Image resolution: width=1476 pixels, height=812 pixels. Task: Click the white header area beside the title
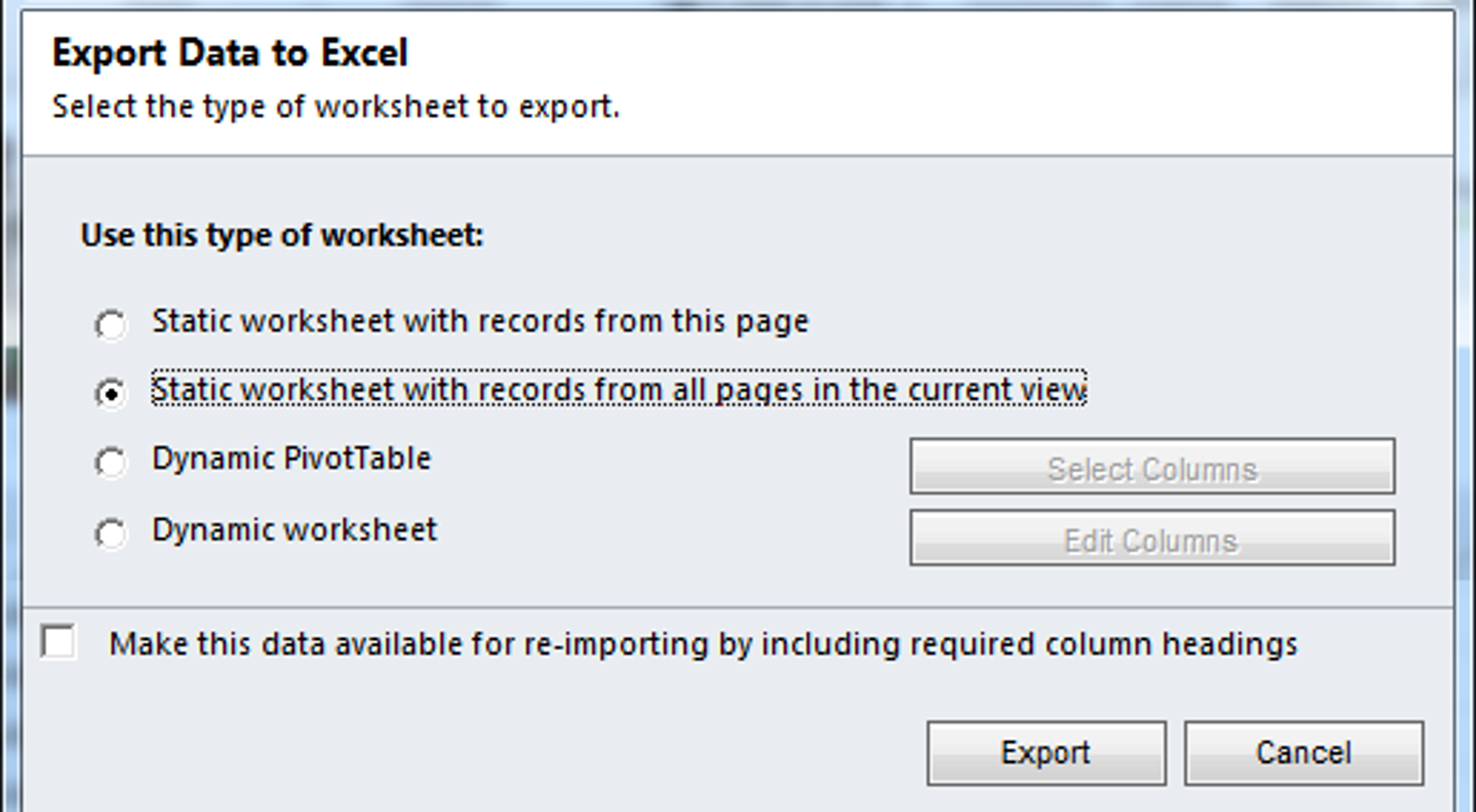tap(930, 79)
